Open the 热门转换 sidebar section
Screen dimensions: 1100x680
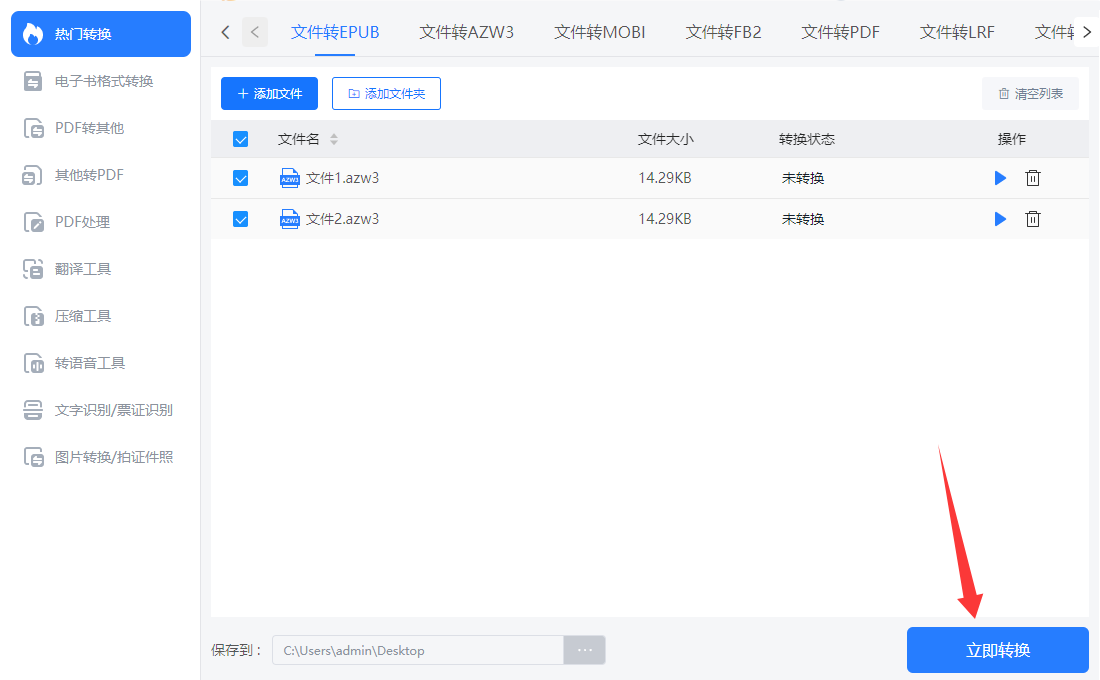[100, 34]
